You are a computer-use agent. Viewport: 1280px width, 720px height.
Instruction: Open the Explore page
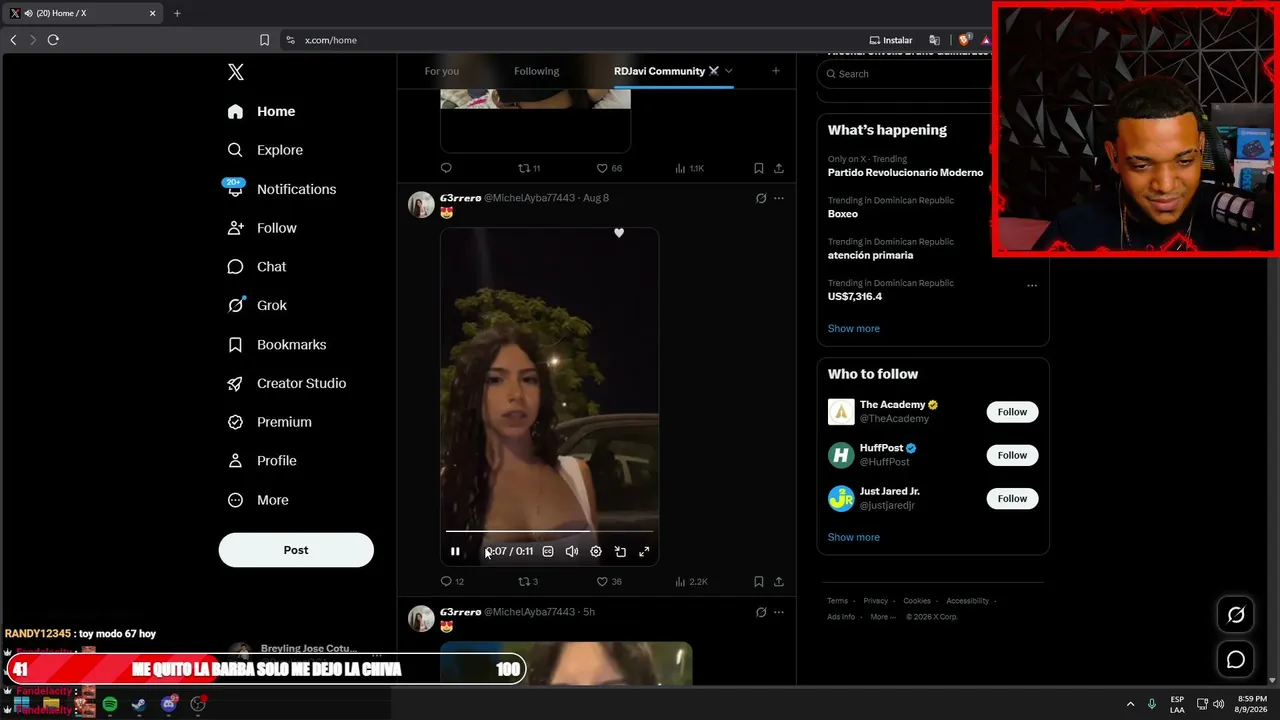tap(265, 150)
